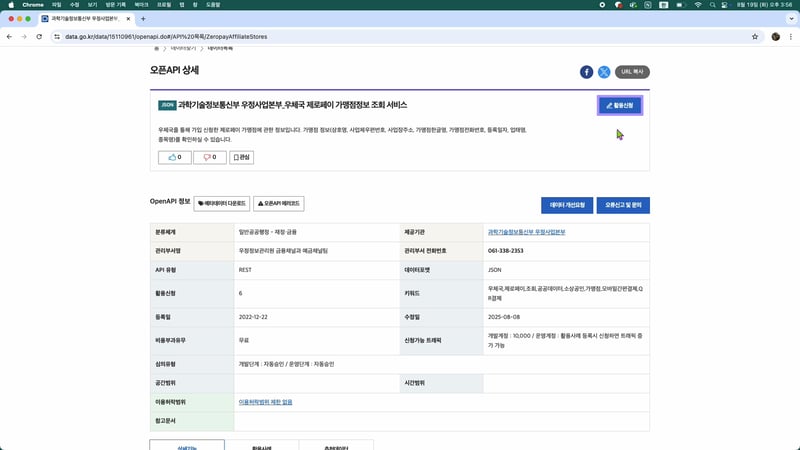Click the 활용신청 apply button
This screenshot has height=450, width=800.
(x=620, y=106)
